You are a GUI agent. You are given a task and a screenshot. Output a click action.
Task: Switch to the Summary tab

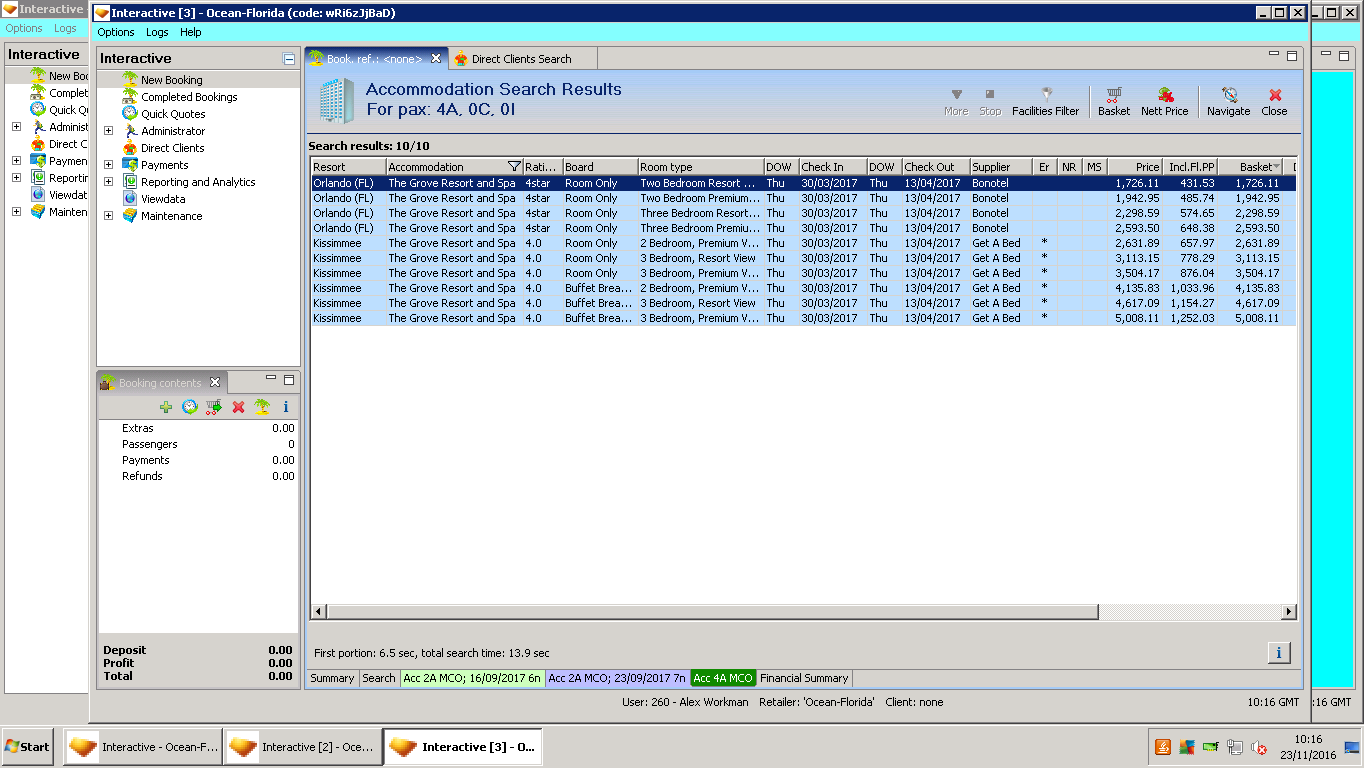(332, 678)
